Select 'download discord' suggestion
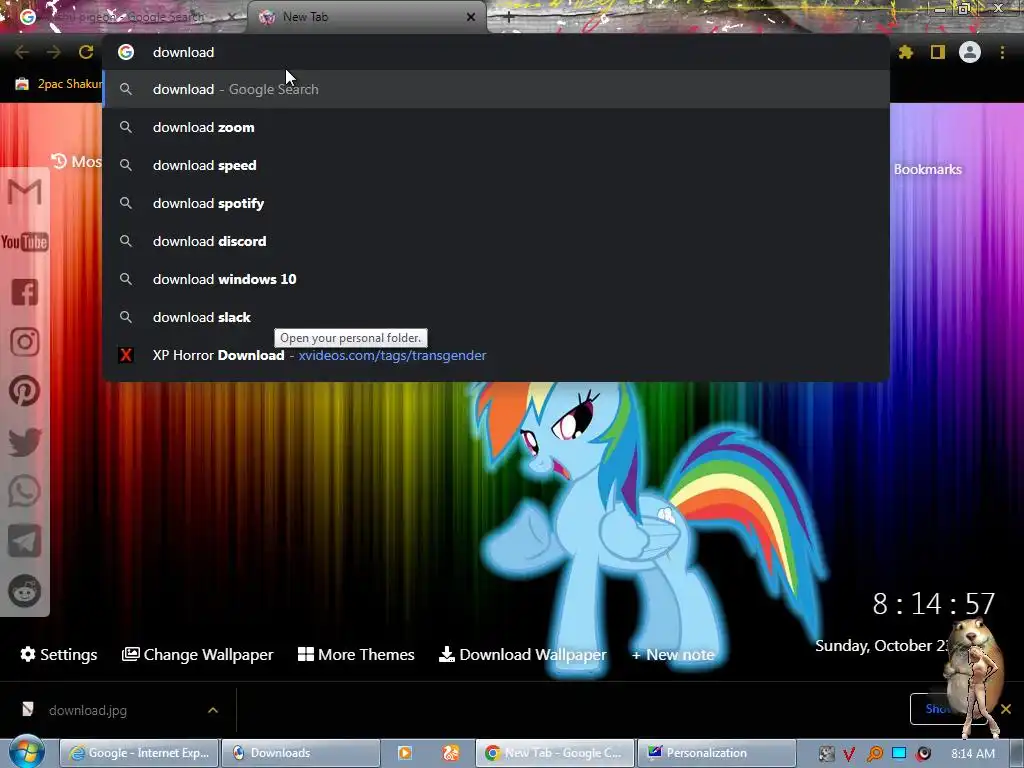Screen dimensions: 1024x768 496,241
